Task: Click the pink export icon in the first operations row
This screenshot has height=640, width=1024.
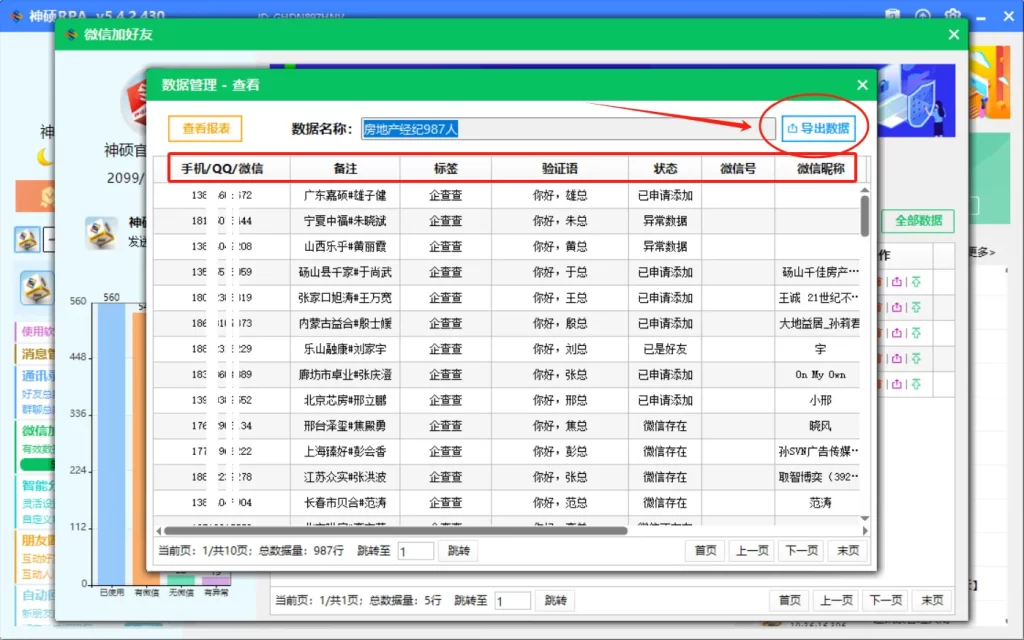Action: point(898,282)
